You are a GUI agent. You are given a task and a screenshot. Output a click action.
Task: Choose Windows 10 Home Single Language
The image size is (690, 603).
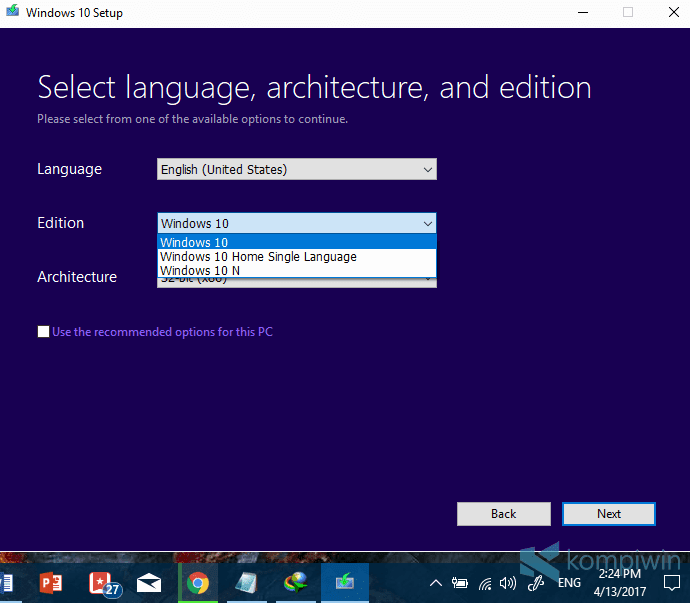coord(297,256)
